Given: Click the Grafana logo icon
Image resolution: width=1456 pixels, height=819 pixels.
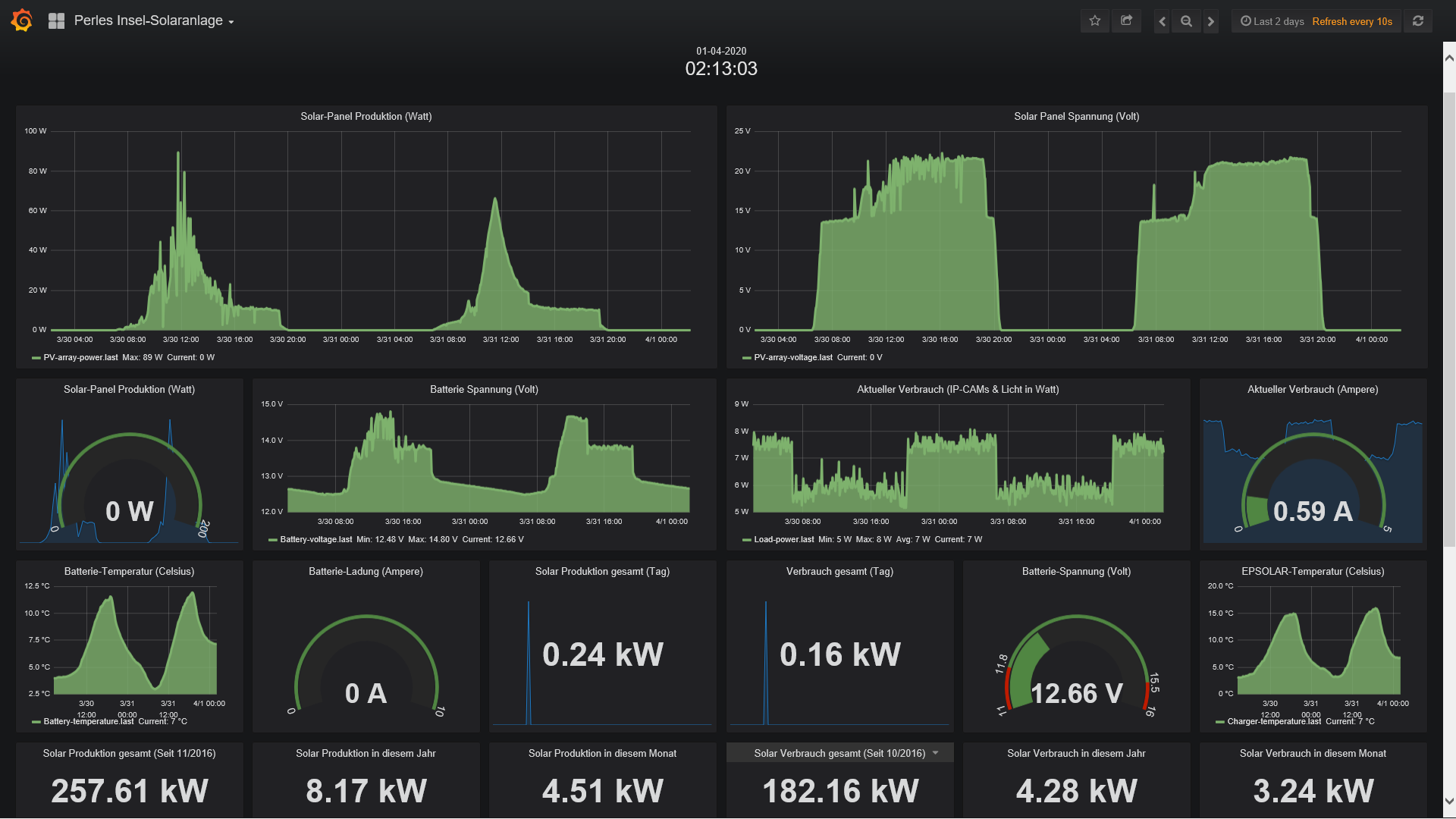Looking at the screenshot, I should pyautogui.click(x=22, y=20).
